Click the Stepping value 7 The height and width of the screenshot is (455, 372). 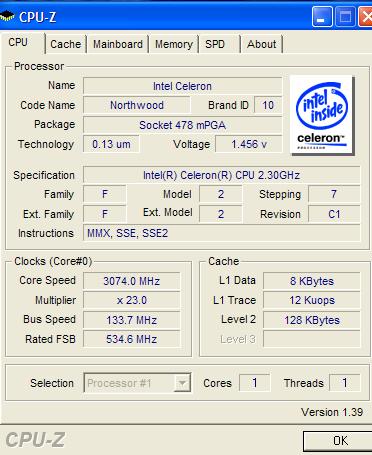[x=334, y=194]
